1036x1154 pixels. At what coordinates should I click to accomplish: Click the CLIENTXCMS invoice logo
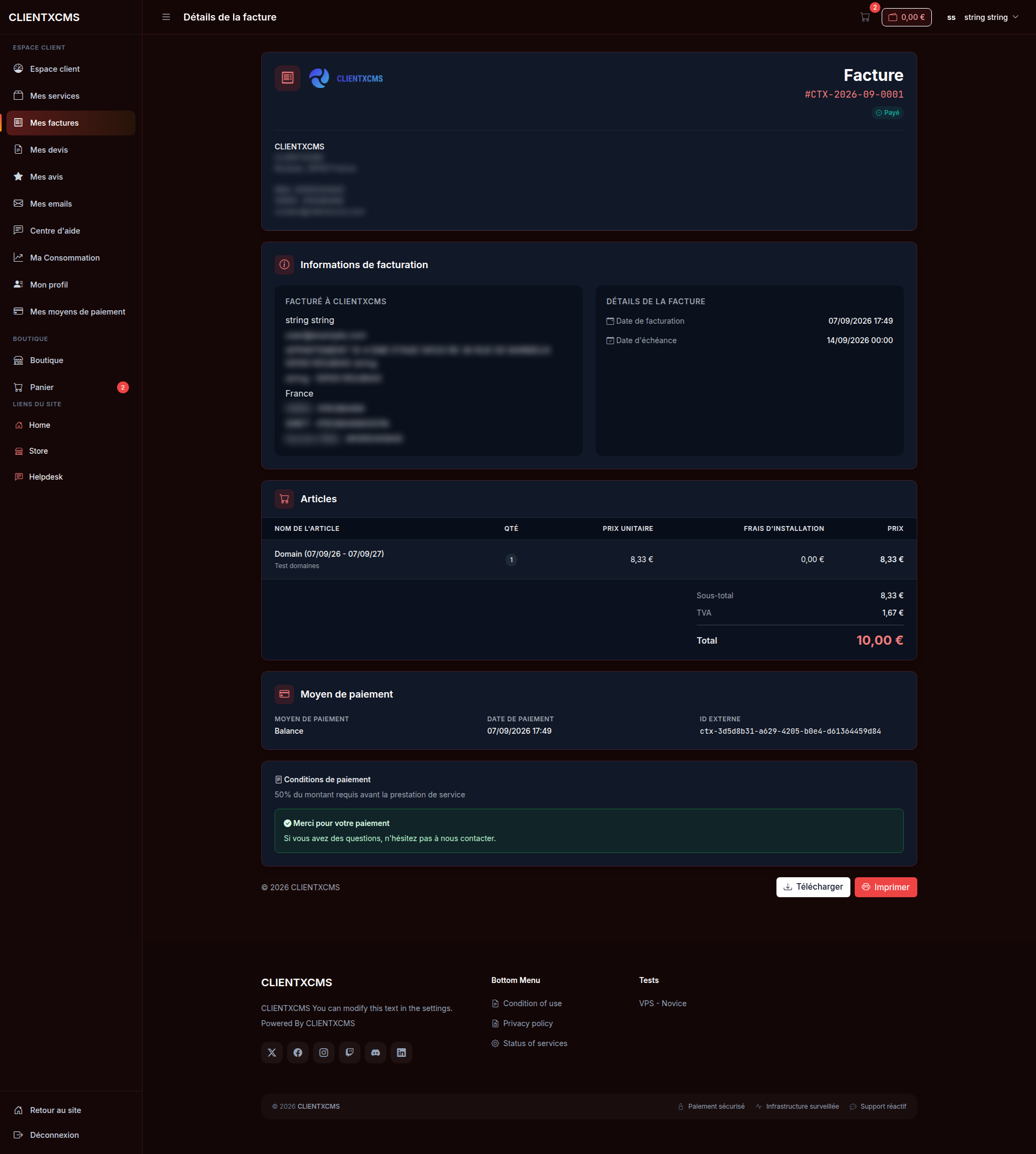pyautogui.click(x=346, y=78)
